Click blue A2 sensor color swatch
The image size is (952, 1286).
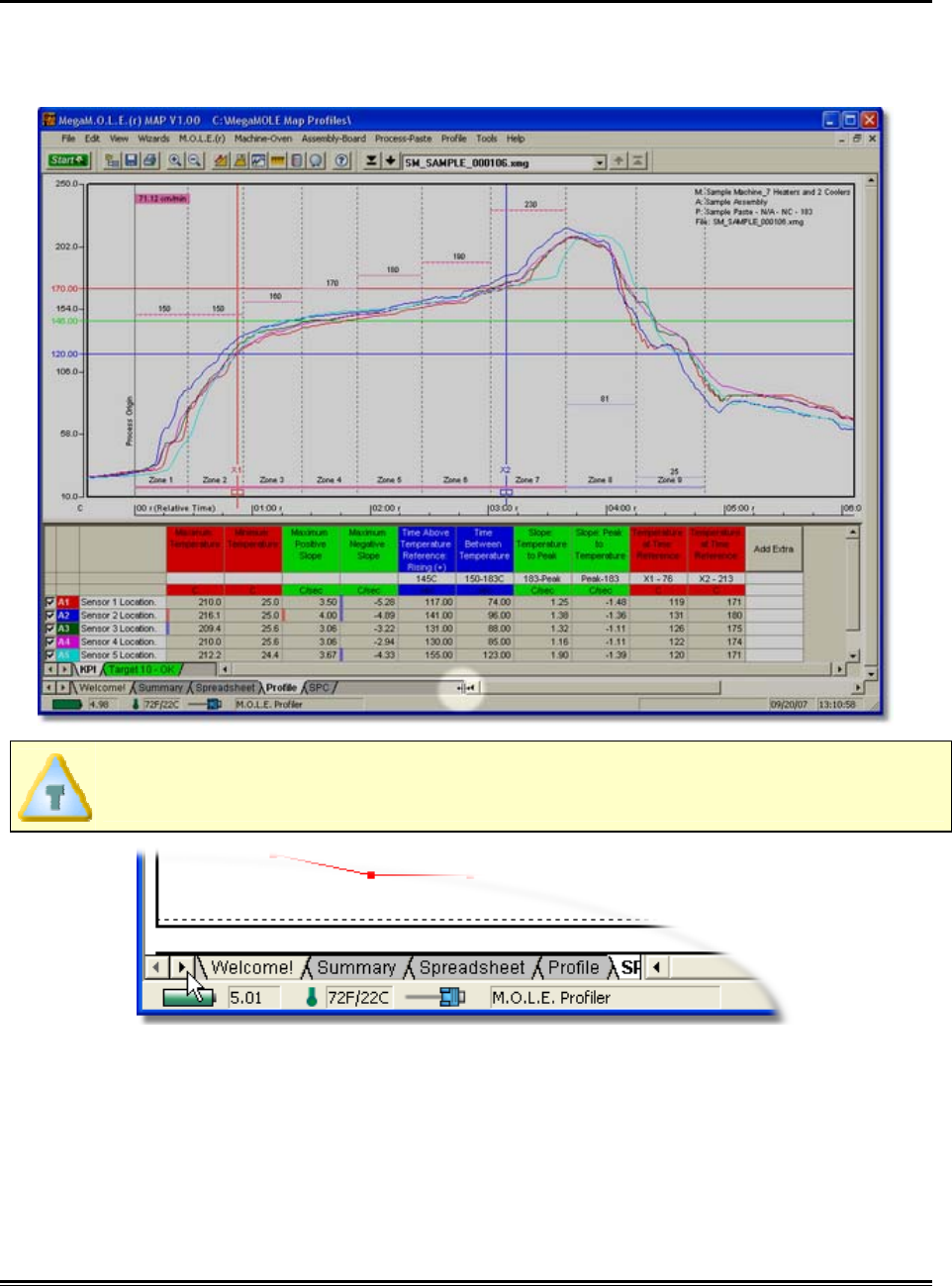(65, 615)
